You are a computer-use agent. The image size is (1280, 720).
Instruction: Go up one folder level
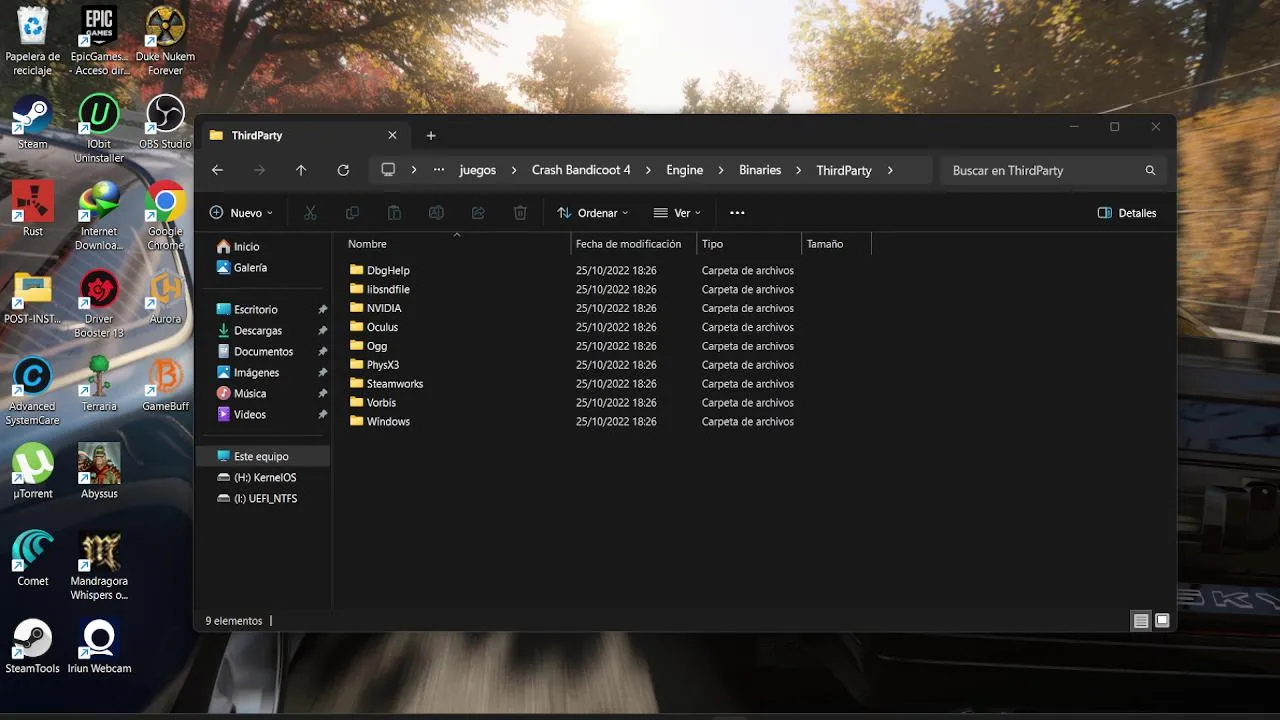pyautogui.click(x=301, y=170)
